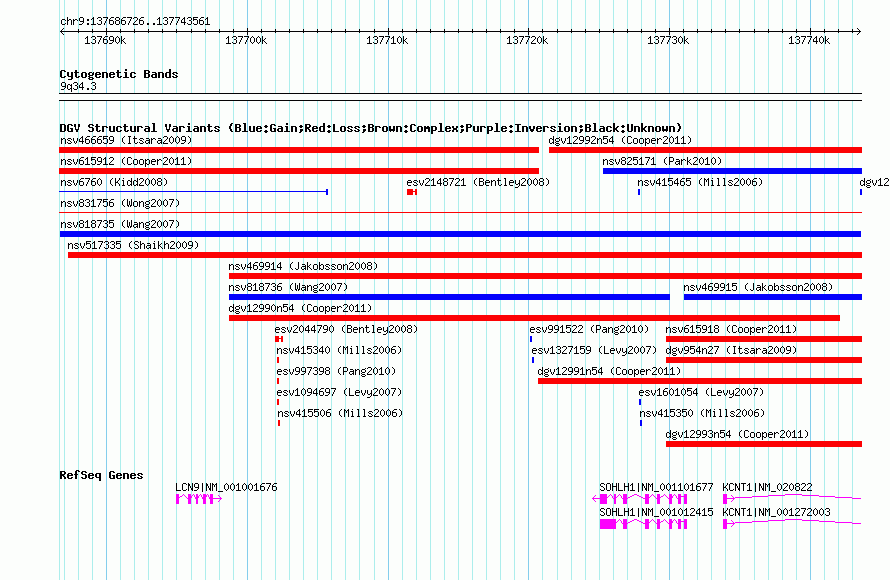This screenshot has width=890, height=580.
Task: Open the dgv12990n54 (Cooper2011) red bar
Action: coord(534,318)
